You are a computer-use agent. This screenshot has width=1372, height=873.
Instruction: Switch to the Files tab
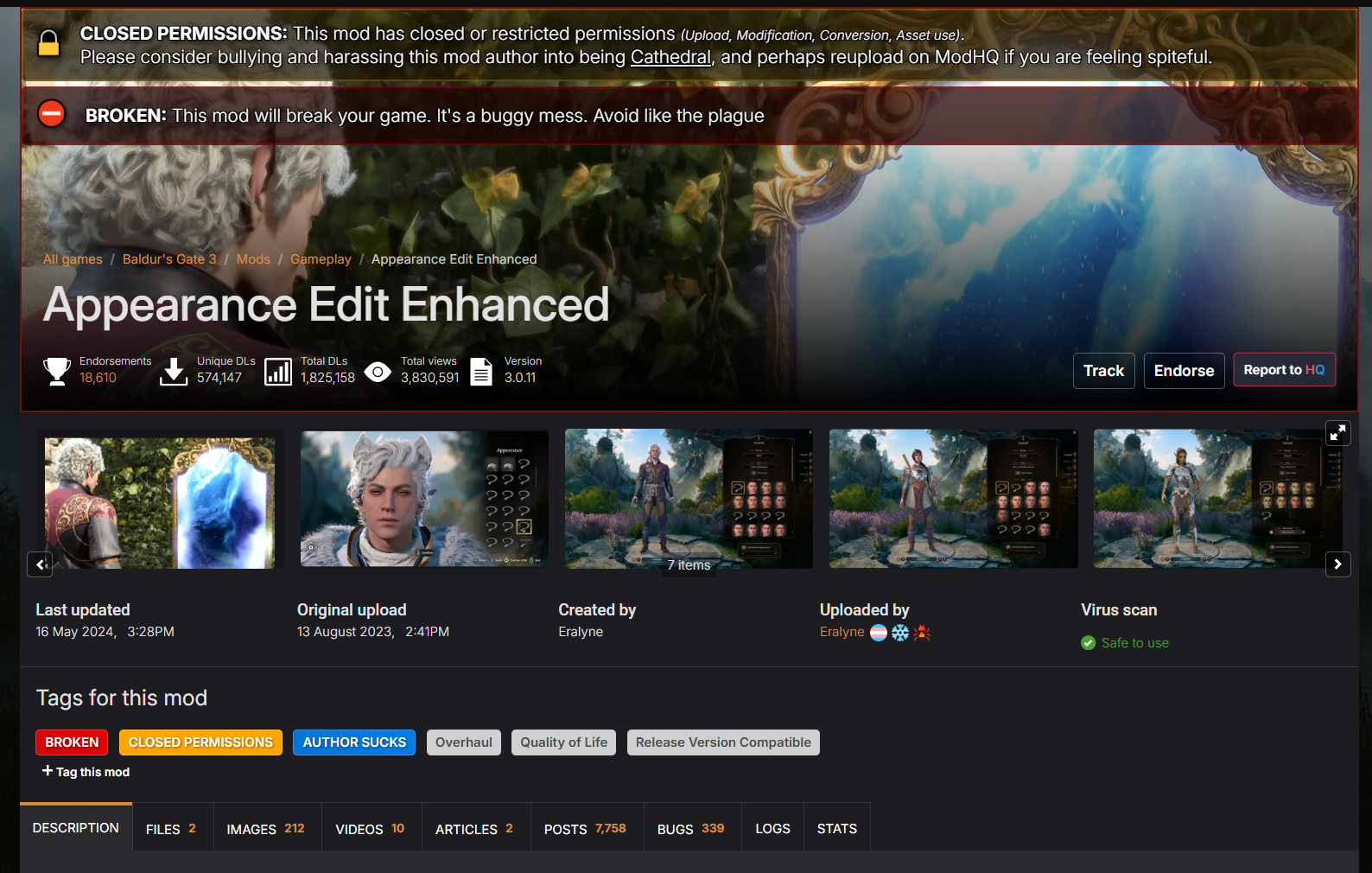172,828
